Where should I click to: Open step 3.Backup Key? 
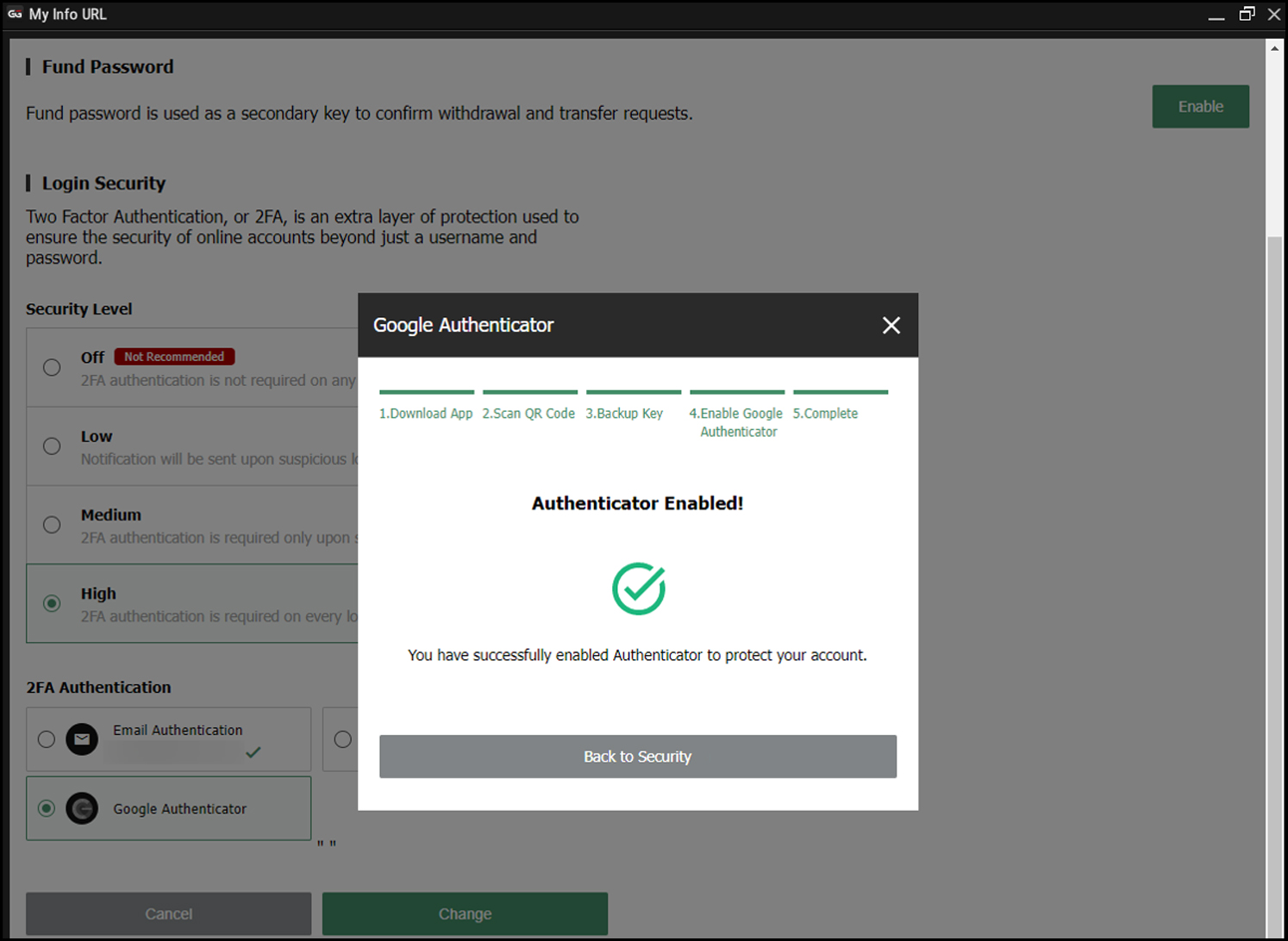coord(624,414)
